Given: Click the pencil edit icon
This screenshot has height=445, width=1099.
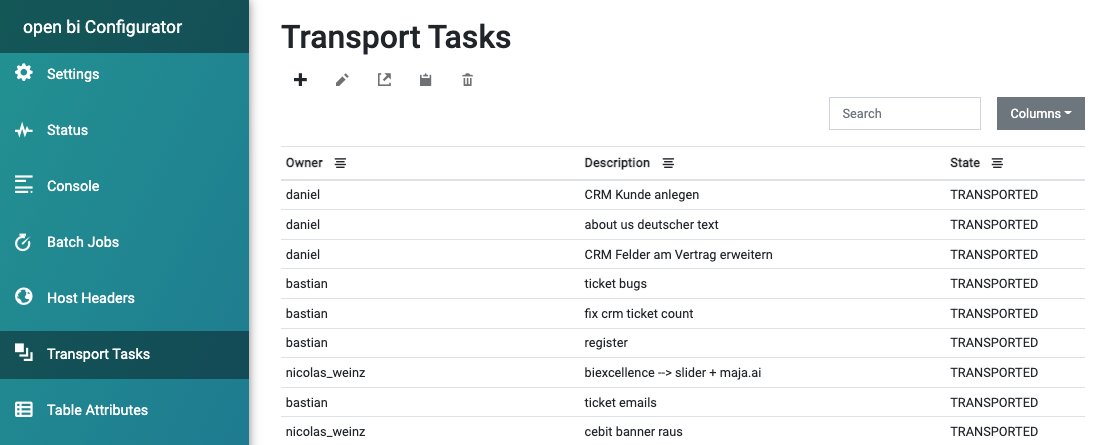Looking at the screenshot, I should tap(342, 80).
